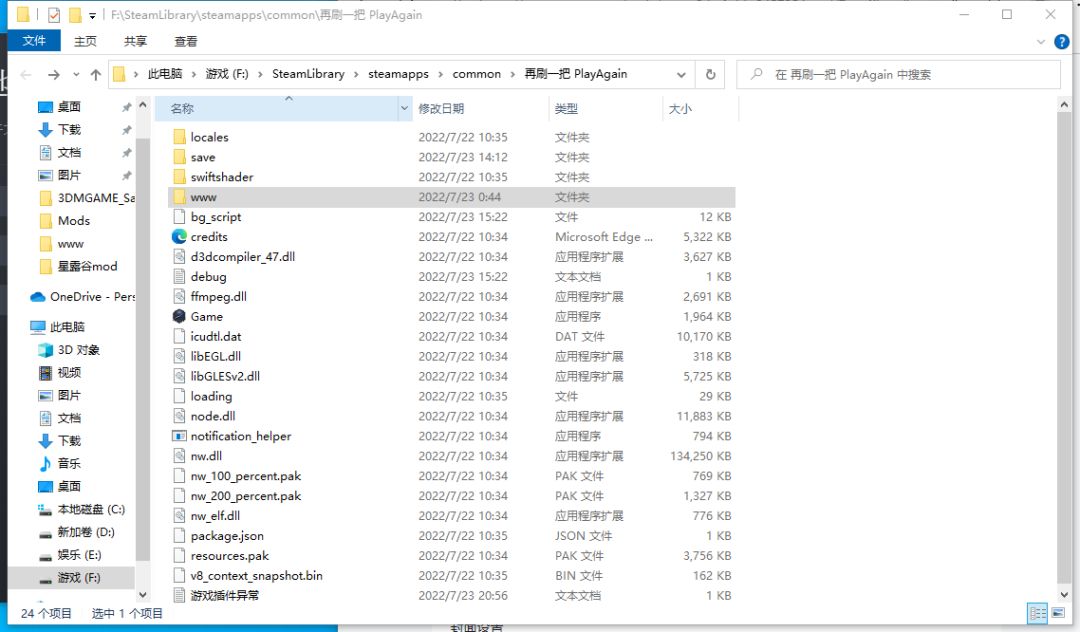Select the Game application icon
The image size is (1080, 632).
tap(179, 317)
